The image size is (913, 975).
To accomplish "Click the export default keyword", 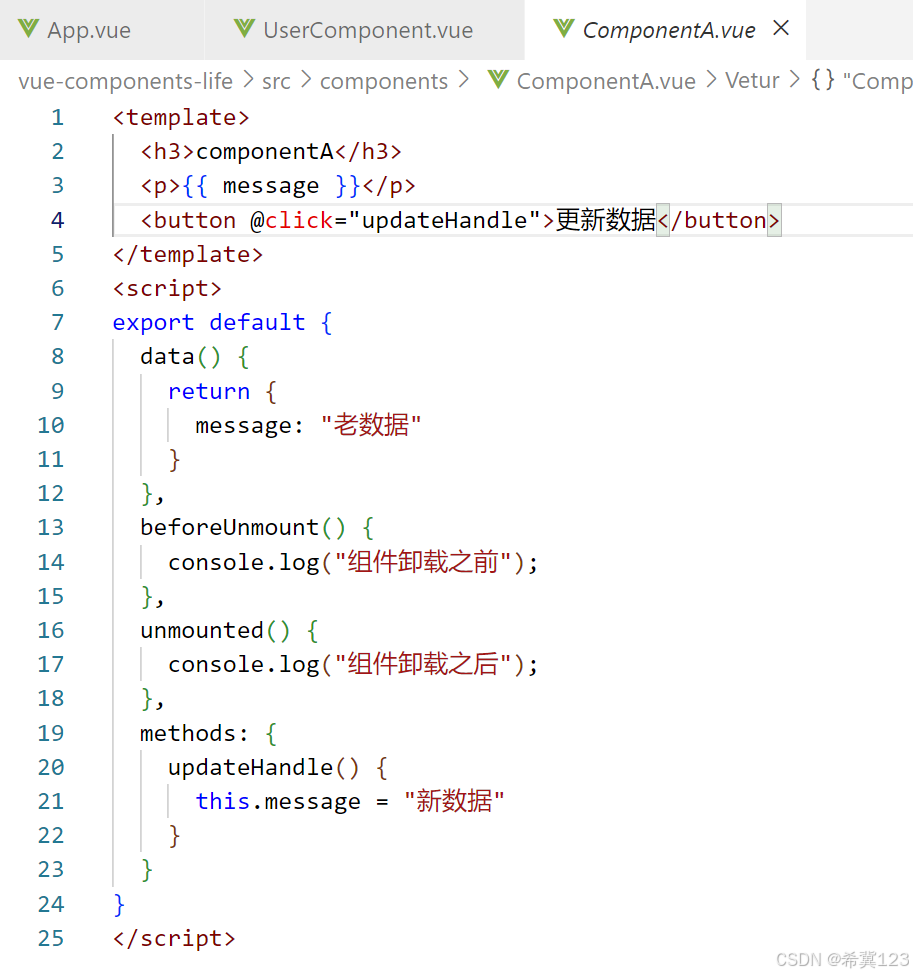I will tap(209, 323).
